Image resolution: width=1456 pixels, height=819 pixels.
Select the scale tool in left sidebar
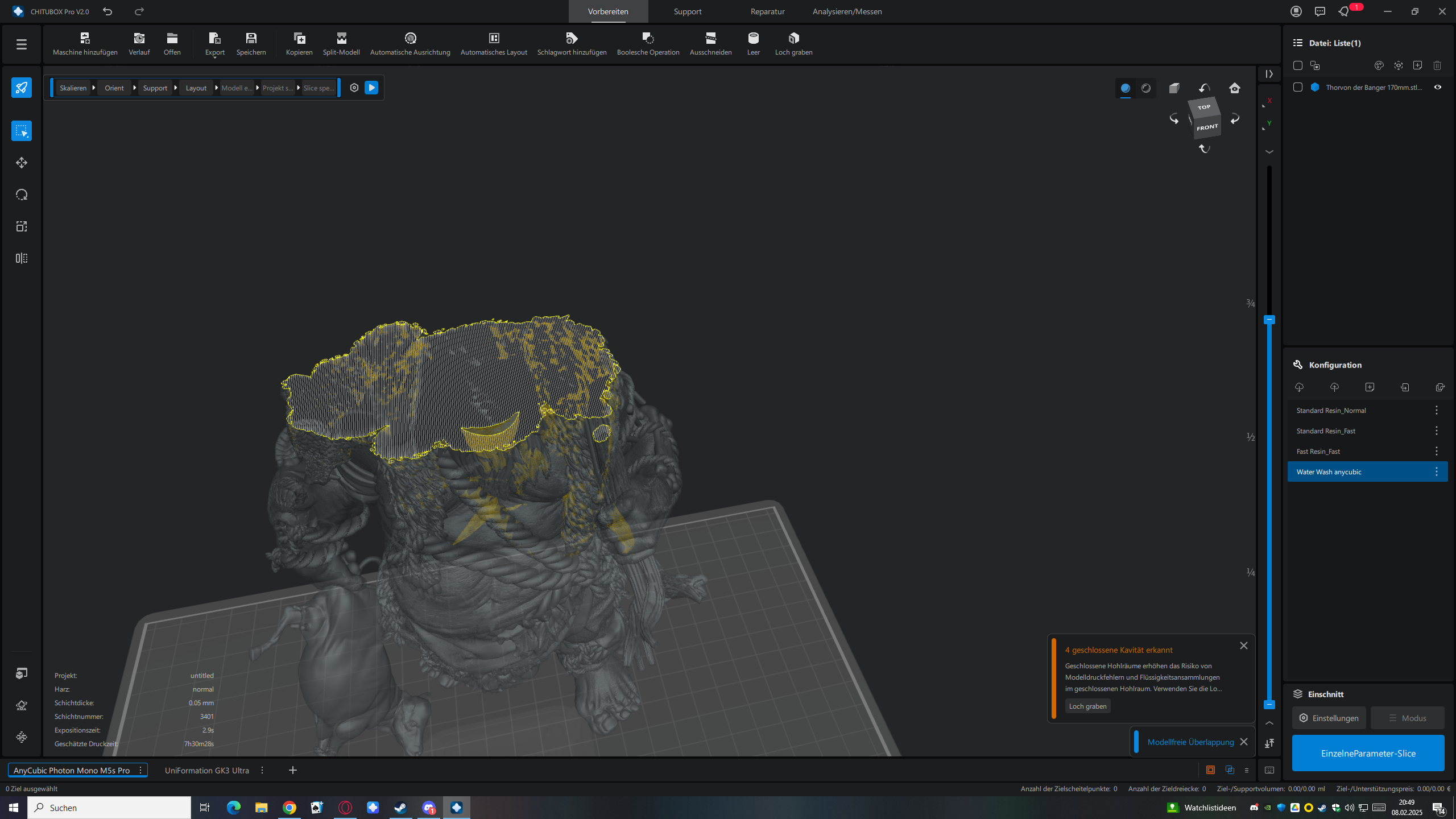22,226
